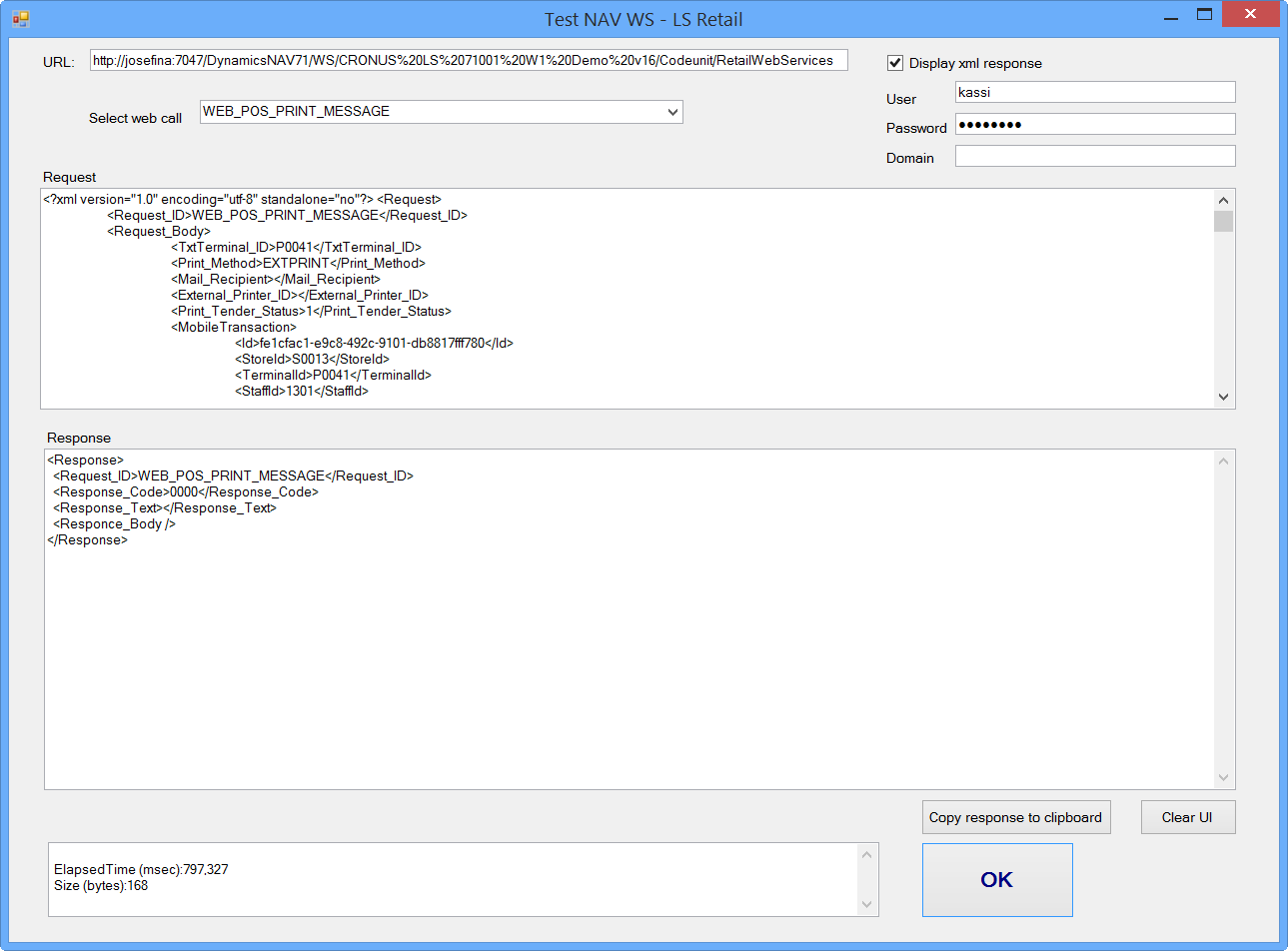Screen dimensions: 1288x951
Task: Click the Id fe1cfac1 GUID line
Action: coord(374,343)
